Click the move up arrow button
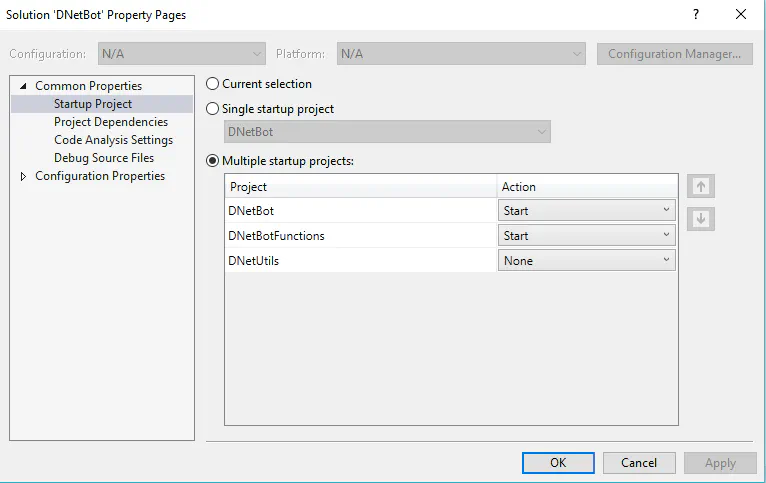Viewport: 766px width, 483px height. [x=701, y=187]
